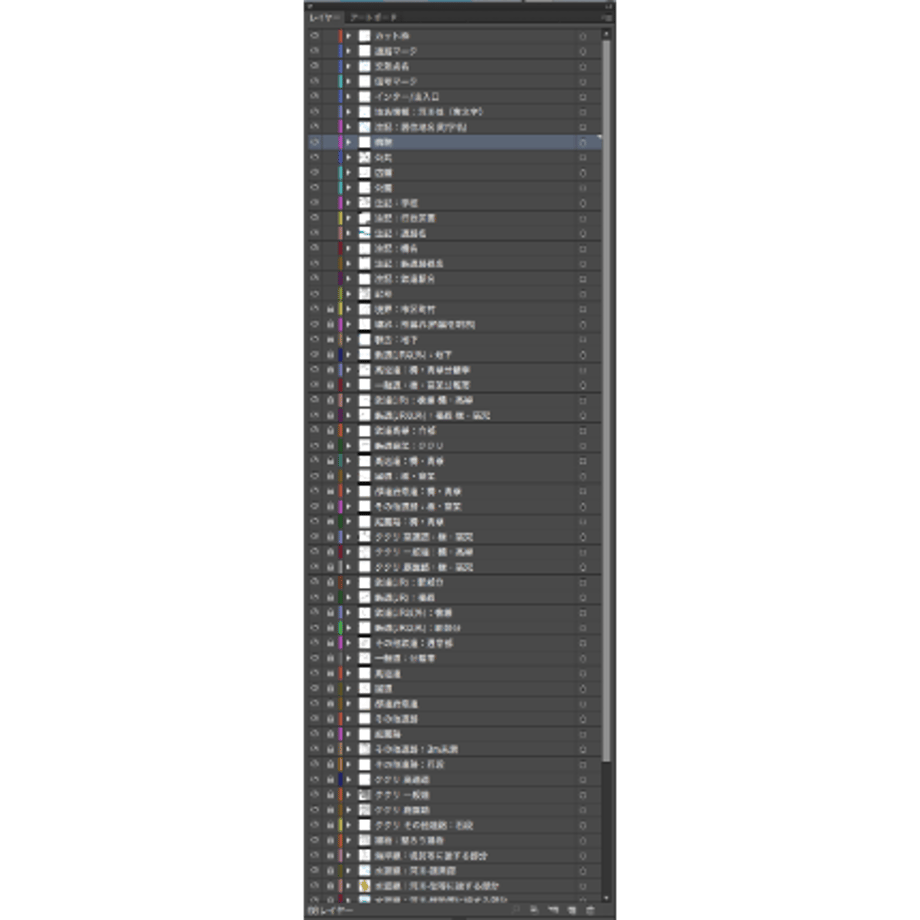Toggle visibility of the highlighted selected layer

pyautogui.click(x=315, y=142)
